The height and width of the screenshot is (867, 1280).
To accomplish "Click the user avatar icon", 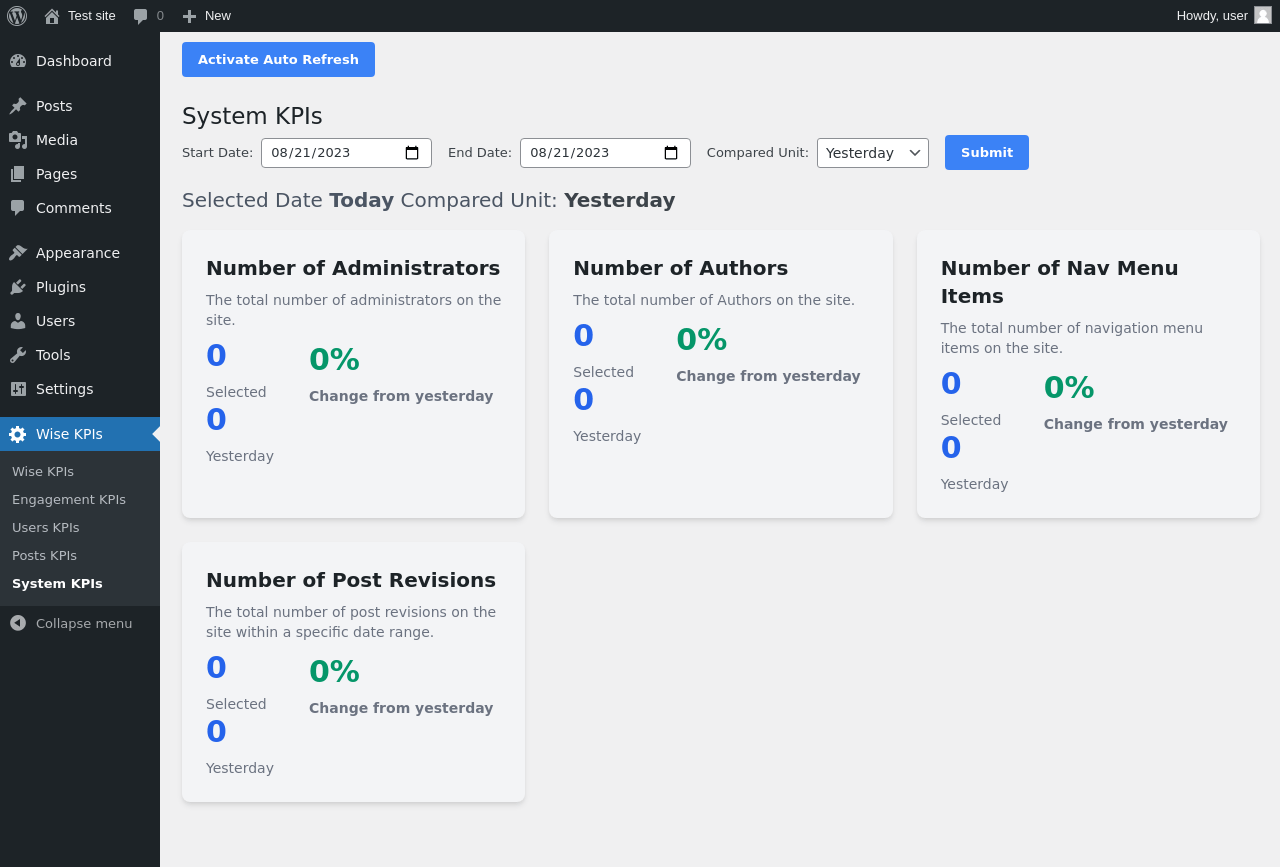I will coord(1263,15).
